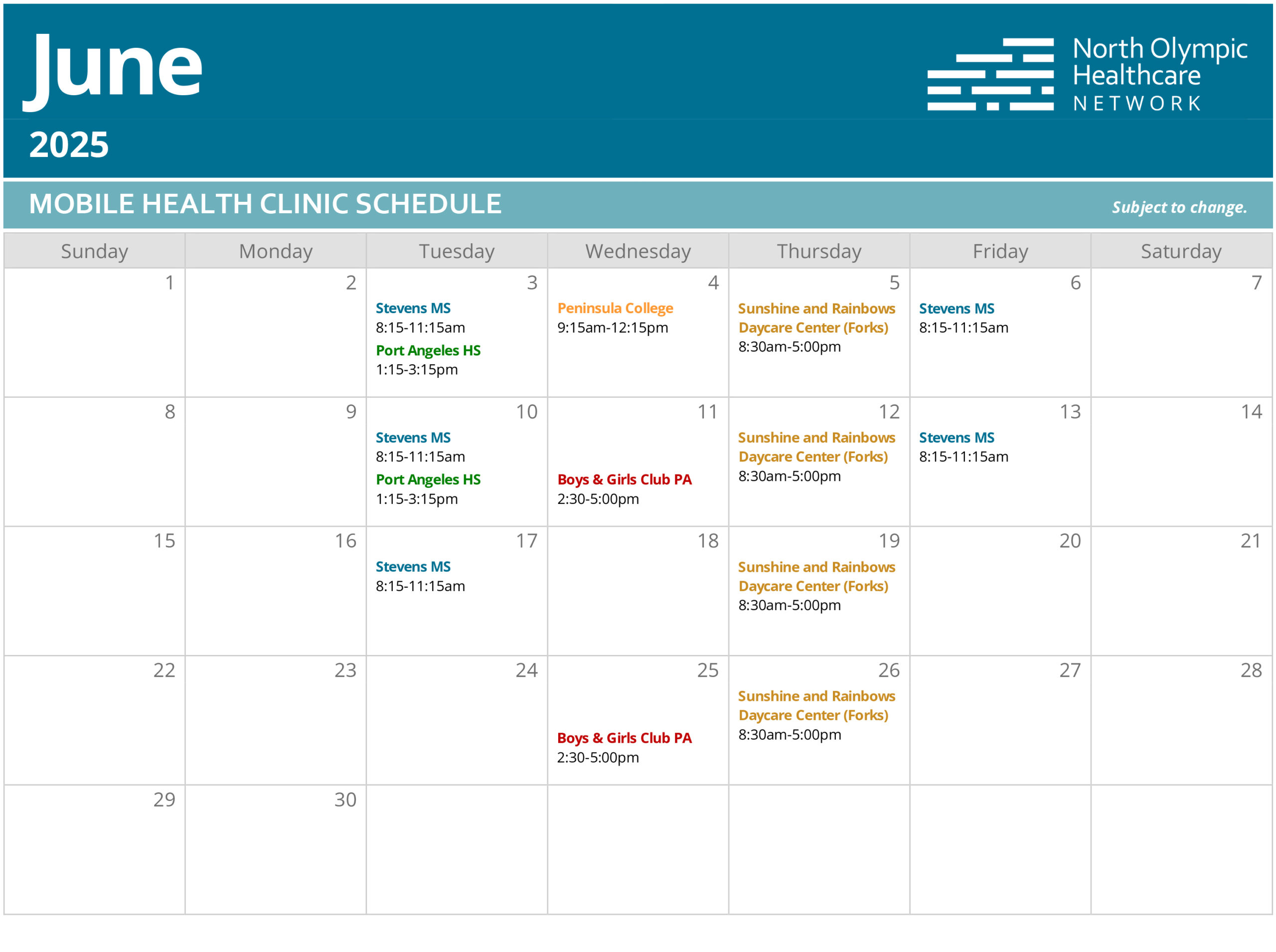Select the Mobile Health Clinic Schedule heading
The image size is (1276, 952).
pyautogui.click(x=265, y=203)
